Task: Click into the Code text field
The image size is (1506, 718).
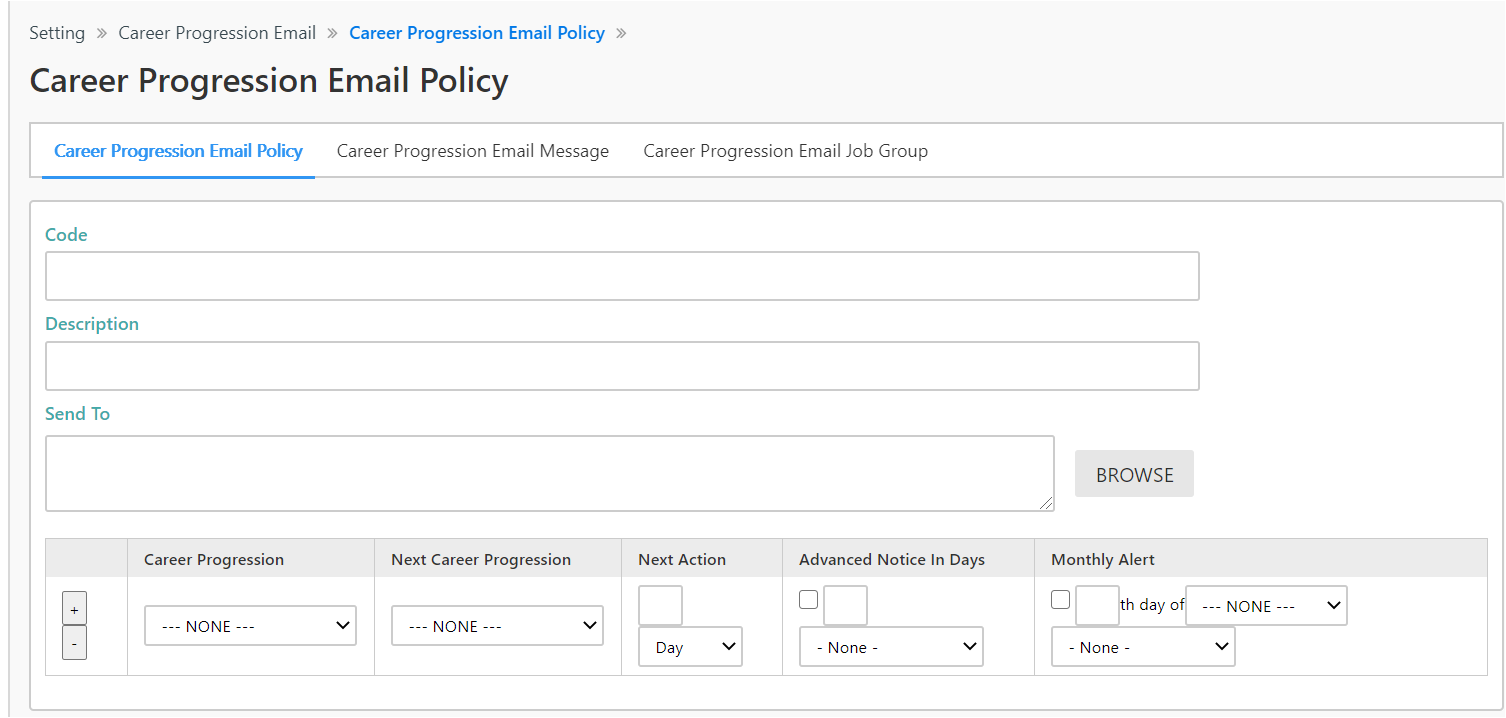Action: (x=621, y=276)
